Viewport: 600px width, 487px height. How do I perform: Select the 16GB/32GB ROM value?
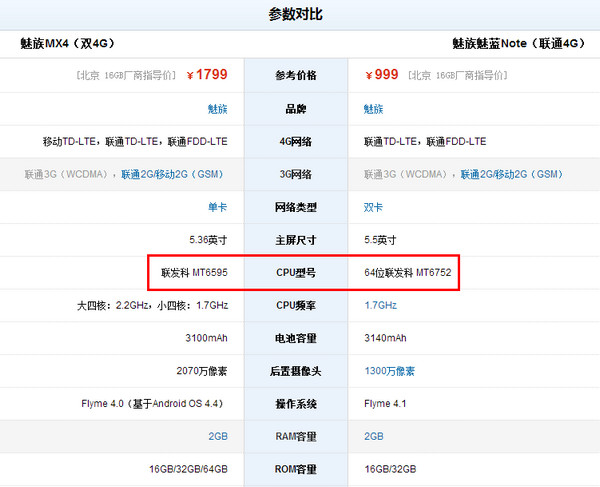pos(390,469)
